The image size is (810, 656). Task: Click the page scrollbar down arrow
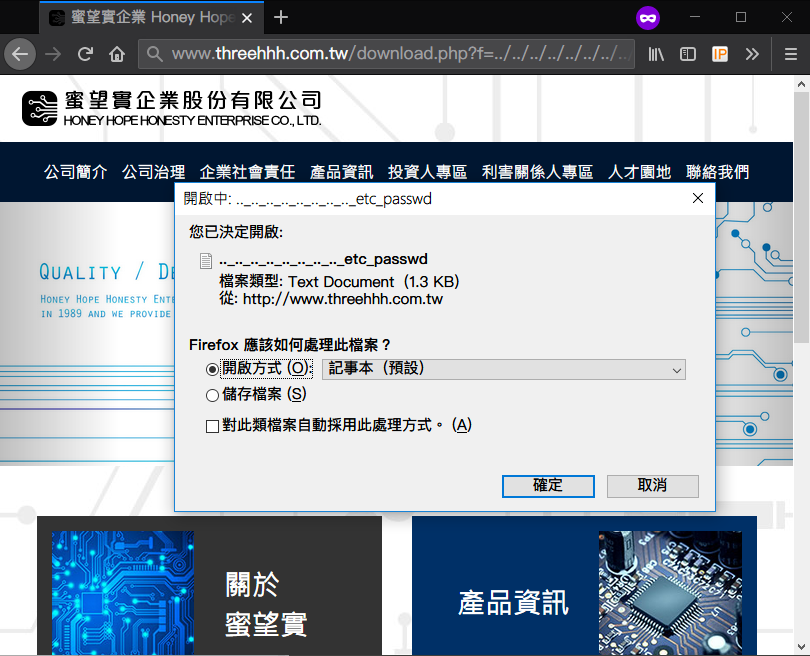801,647
